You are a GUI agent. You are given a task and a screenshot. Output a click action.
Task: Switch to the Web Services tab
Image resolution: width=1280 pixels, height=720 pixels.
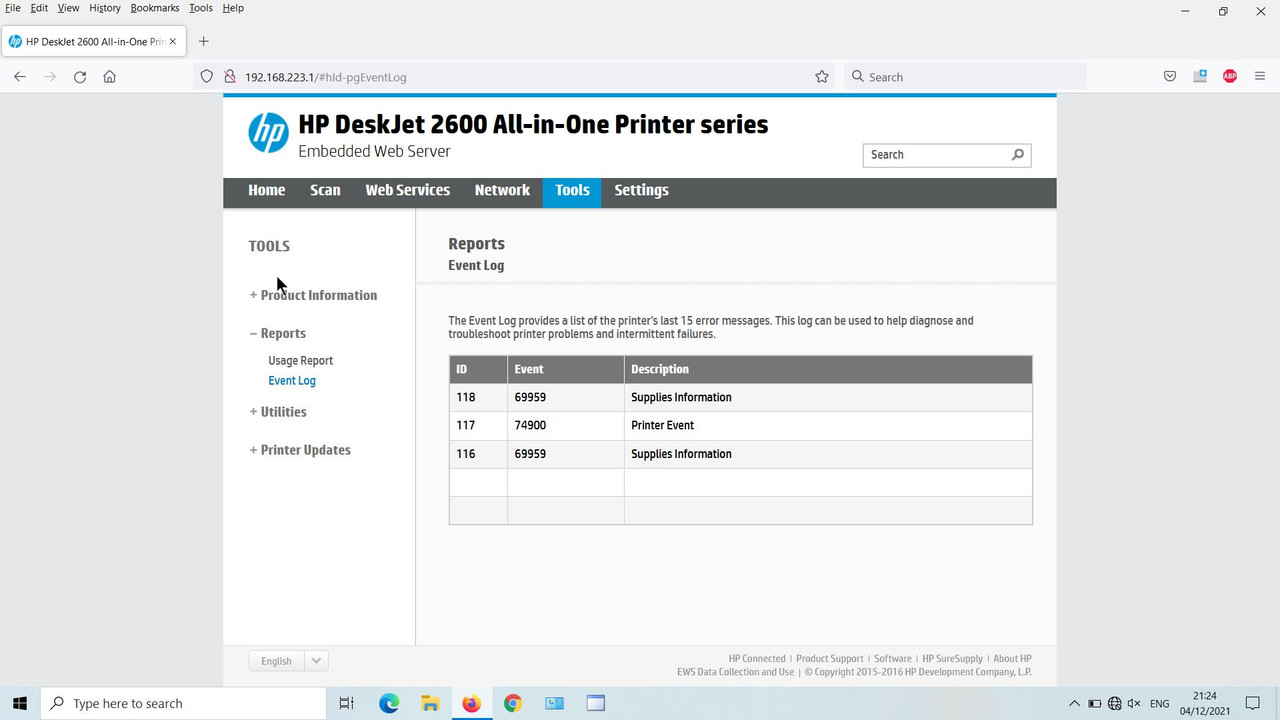pos(408,190)
